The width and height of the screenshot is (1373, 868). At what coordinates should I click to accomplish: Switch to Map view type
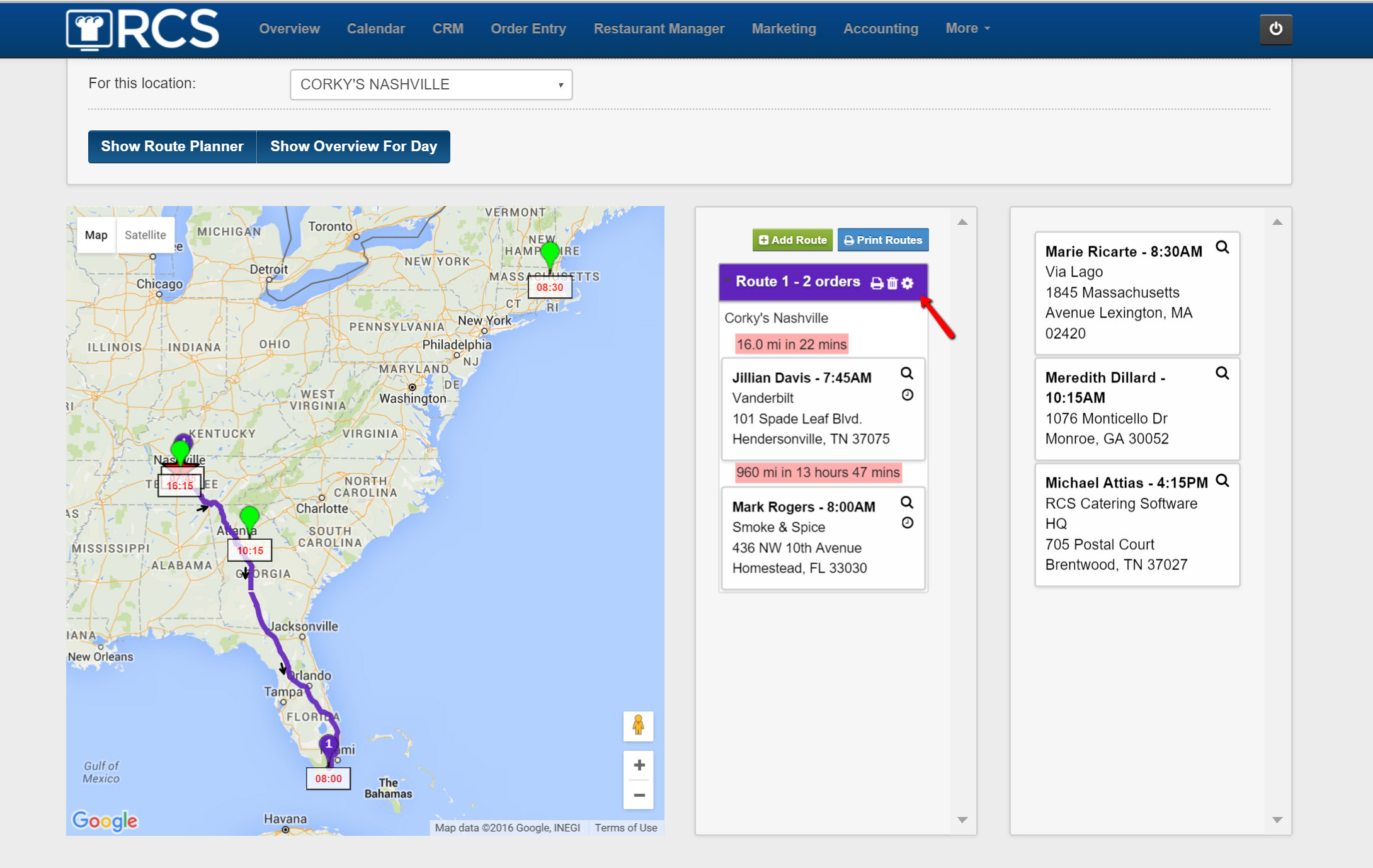pyautogui.click(x=96, y=235)
